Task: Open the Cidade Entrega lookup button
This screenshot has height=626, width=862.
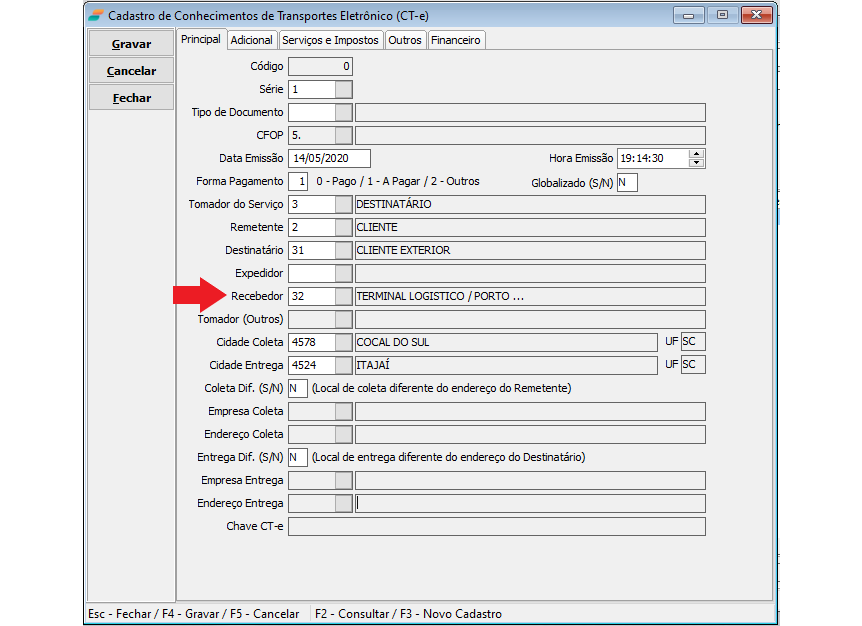Action: click(343, 365)
